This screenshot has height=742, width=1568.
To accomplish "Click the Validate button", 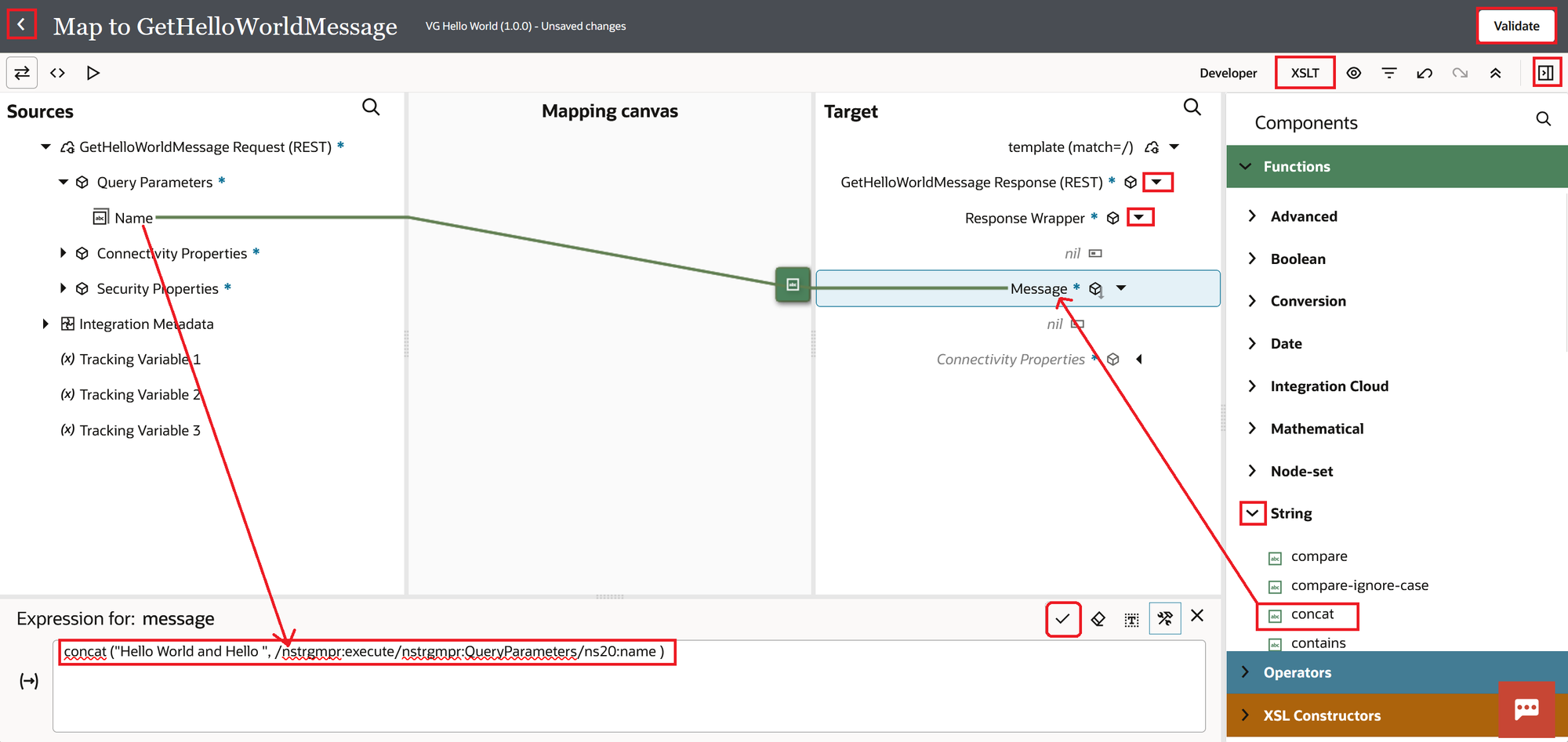I will click(1515, 26).
